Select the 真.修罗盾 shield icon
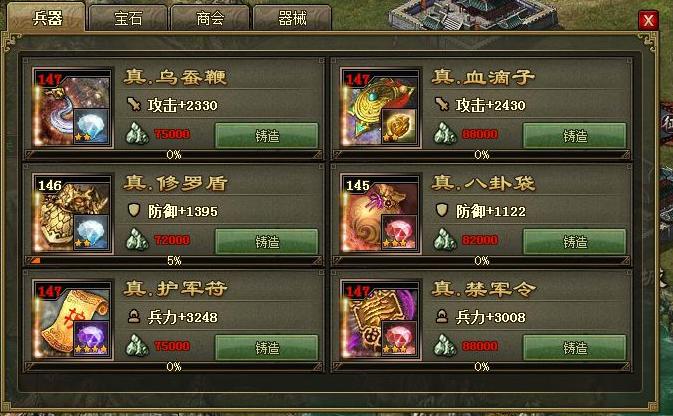 click(x=73, y=214)
